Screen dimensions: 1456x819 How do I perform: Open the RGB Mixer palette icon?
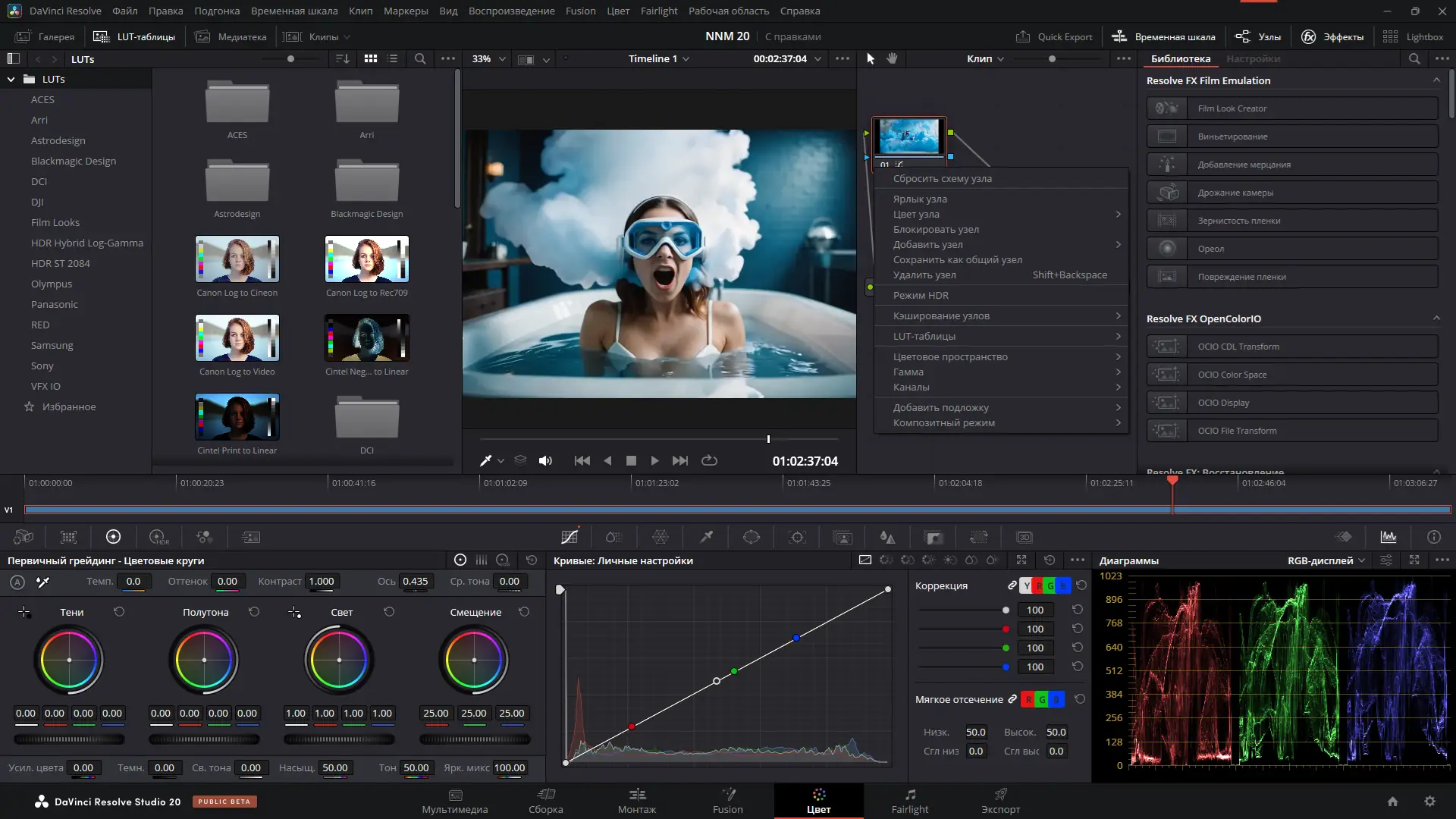click(204, 537)
